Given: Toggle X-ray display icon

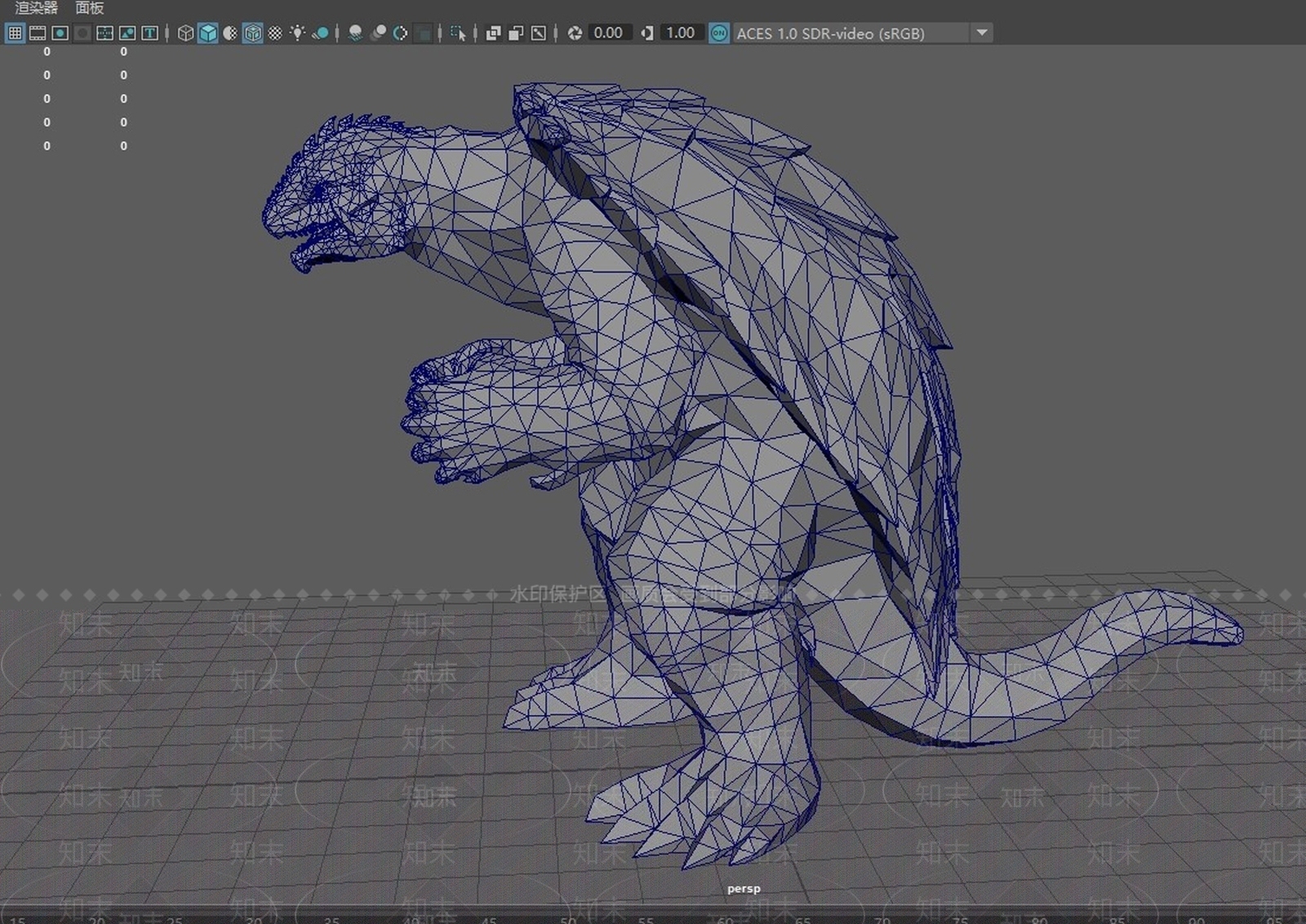Looking at the screenshot, I should point(493,33).
